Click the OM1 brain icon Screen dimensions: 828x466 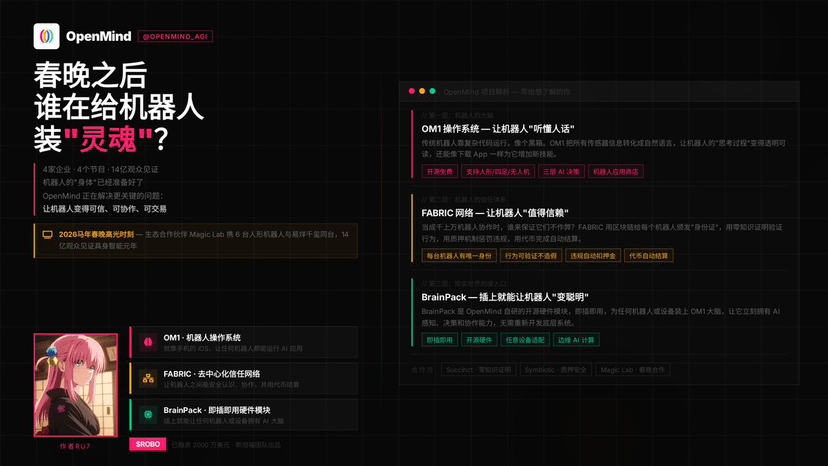(x=148, y=342)
